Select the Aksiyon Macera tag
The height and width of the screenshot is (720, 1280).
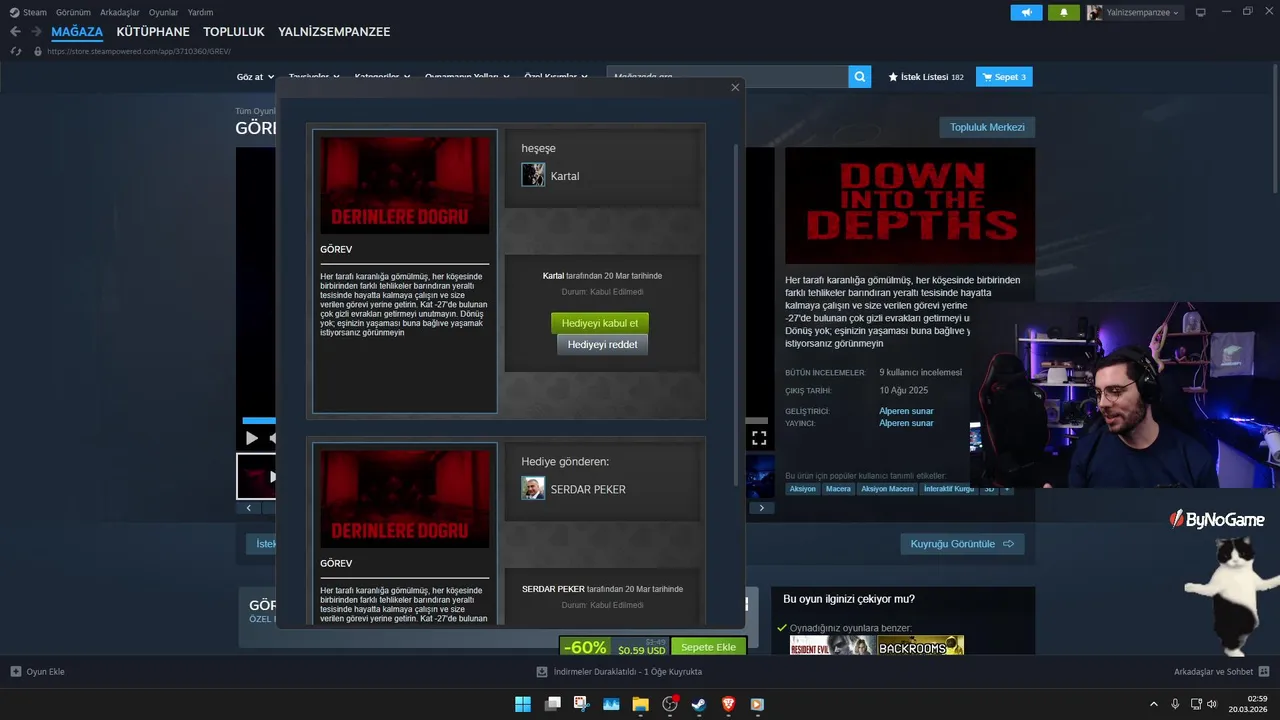click(887, 489)
